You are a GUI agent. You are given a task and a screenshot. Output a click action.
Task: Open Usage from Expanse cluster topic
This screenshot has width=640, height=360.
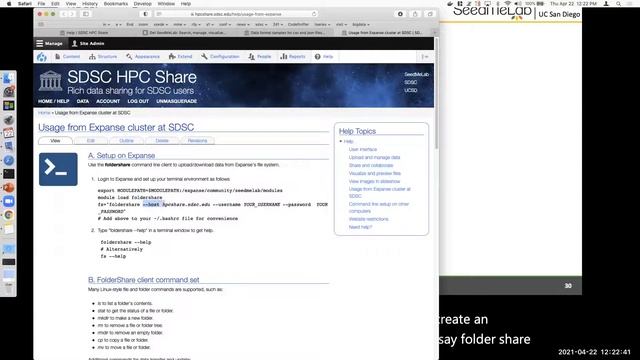pos(380,192)
